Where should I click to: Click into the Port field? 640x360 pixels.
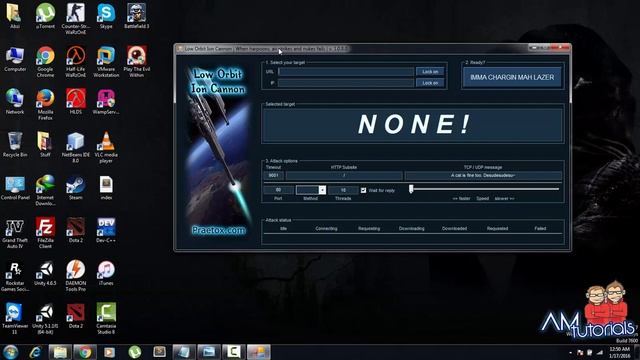[278, 190]
